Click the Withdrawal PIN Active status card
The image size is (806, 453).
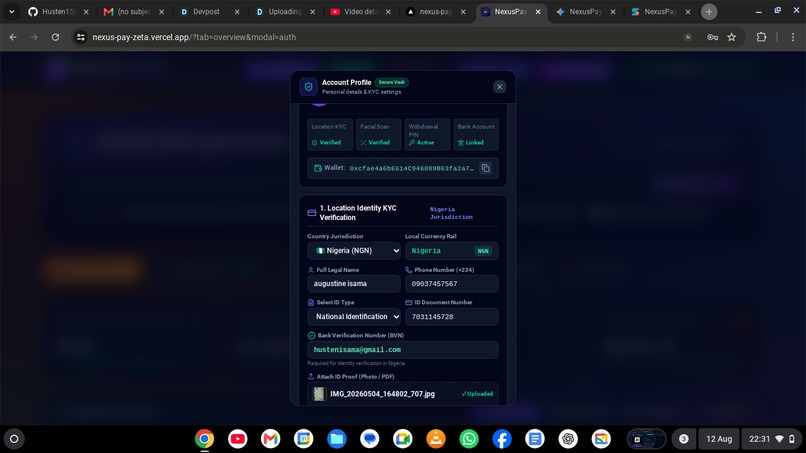tap(427, 135)
